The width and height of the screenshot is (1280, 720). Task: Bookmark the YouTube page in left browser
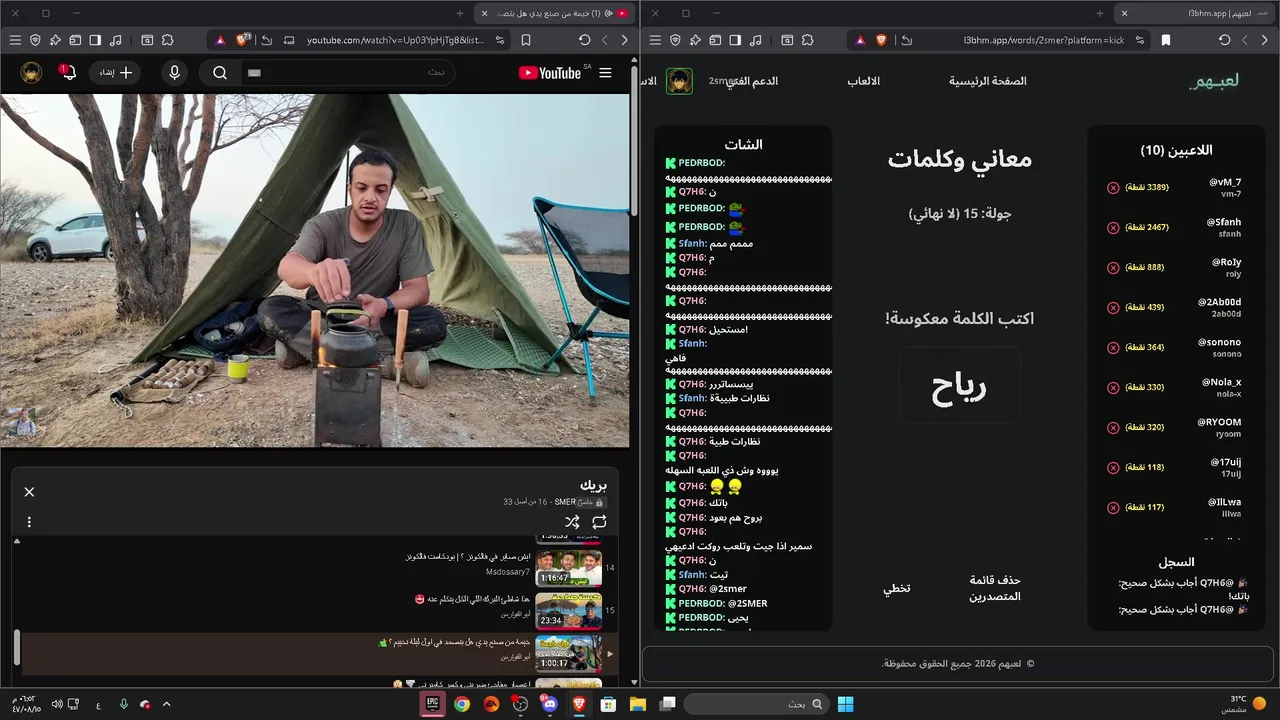pyautogui.click(x=526, y=40)
